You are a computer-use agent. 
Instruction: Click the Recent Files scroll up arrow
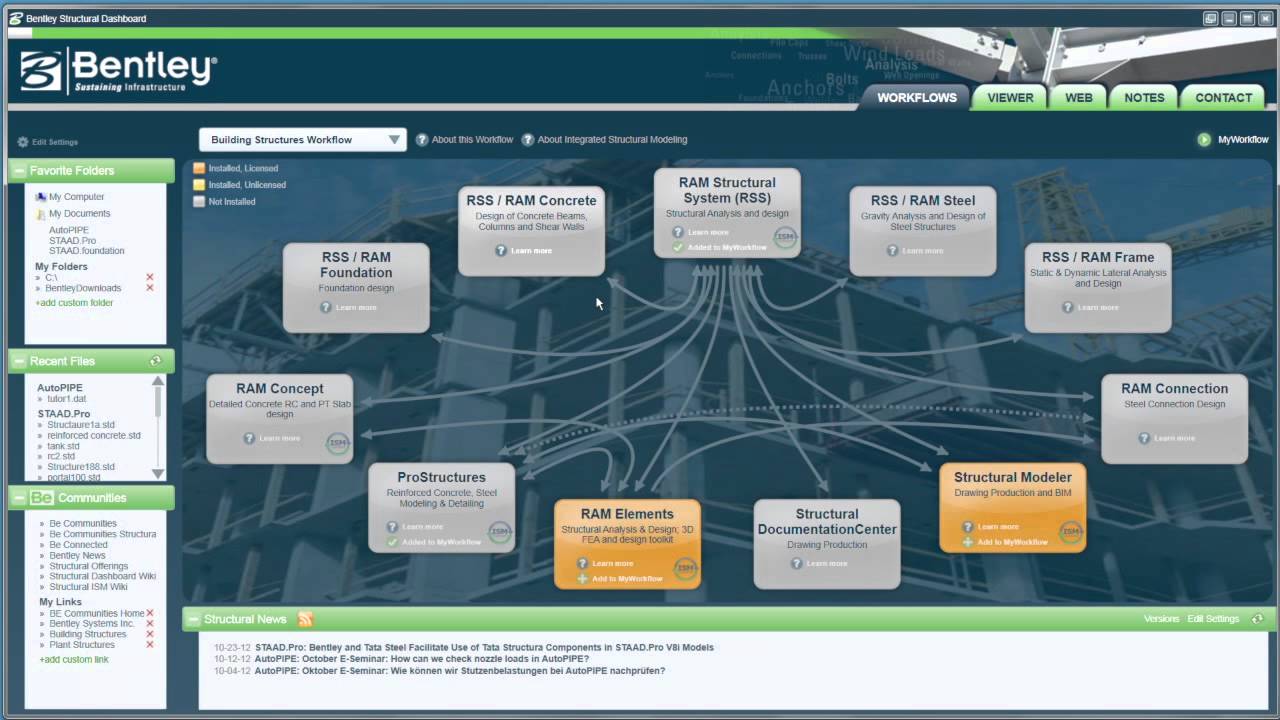[x=157, y=381]
